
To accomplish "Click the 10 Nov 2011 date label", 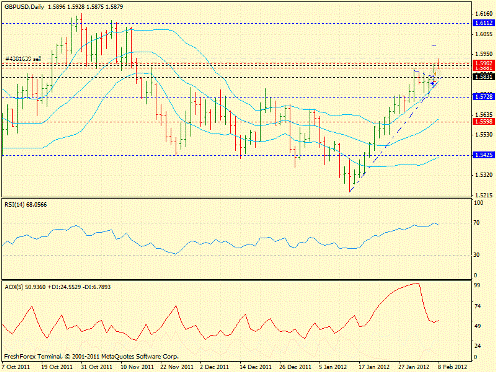I will (137, 367).
